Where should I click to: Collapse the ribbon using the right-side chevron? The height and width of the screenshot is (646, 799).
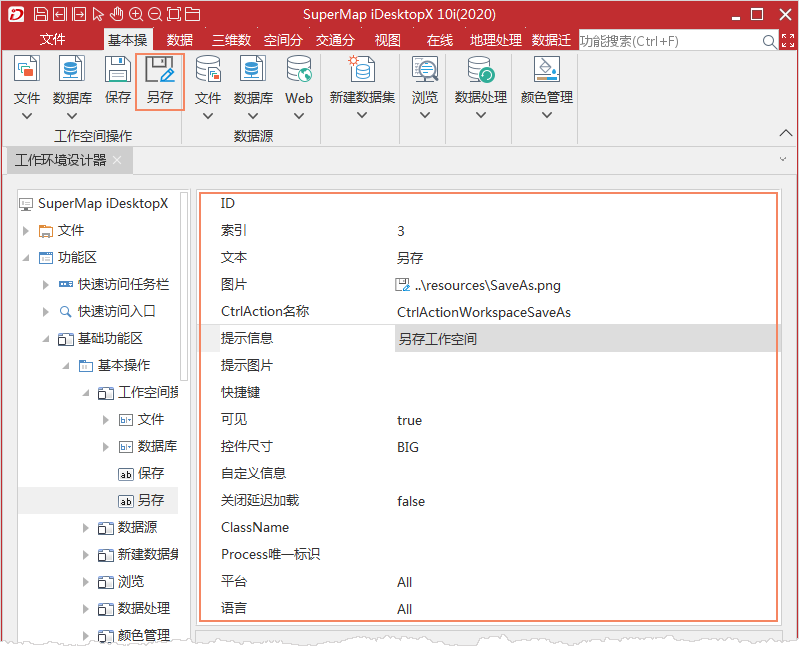783,133
